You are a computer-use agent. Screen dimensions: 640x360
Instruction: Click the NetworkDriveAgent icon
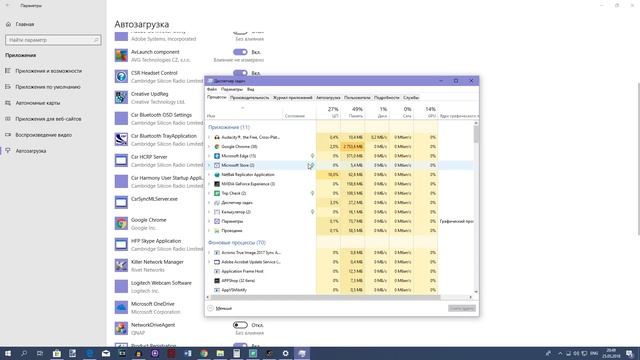121,328
